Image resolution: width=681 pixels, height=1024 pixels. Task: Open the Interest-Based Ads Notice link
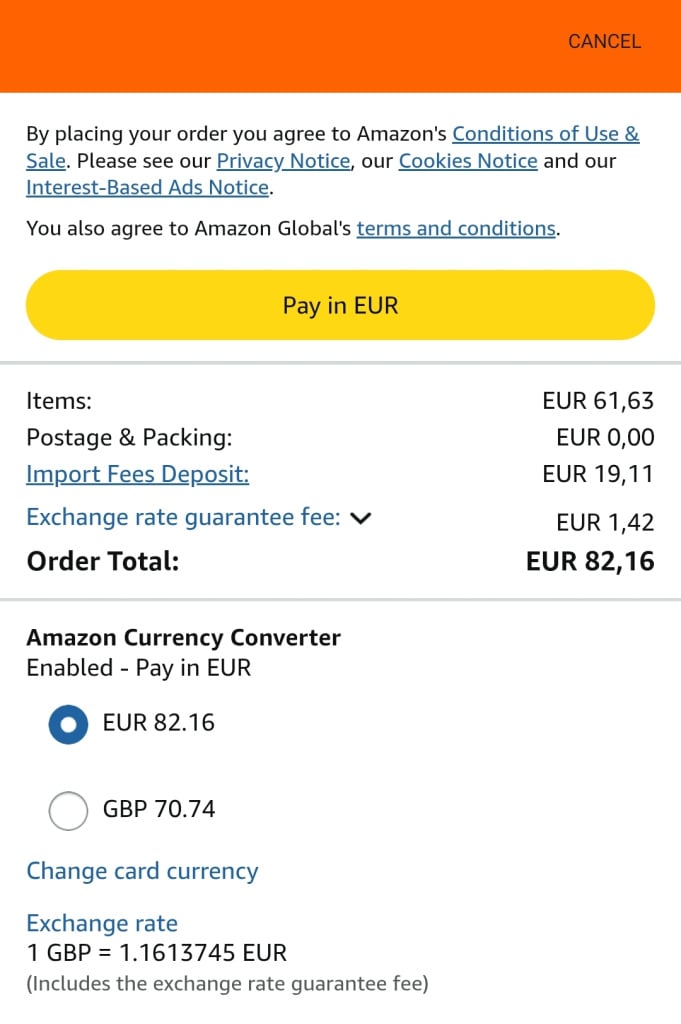148,188
